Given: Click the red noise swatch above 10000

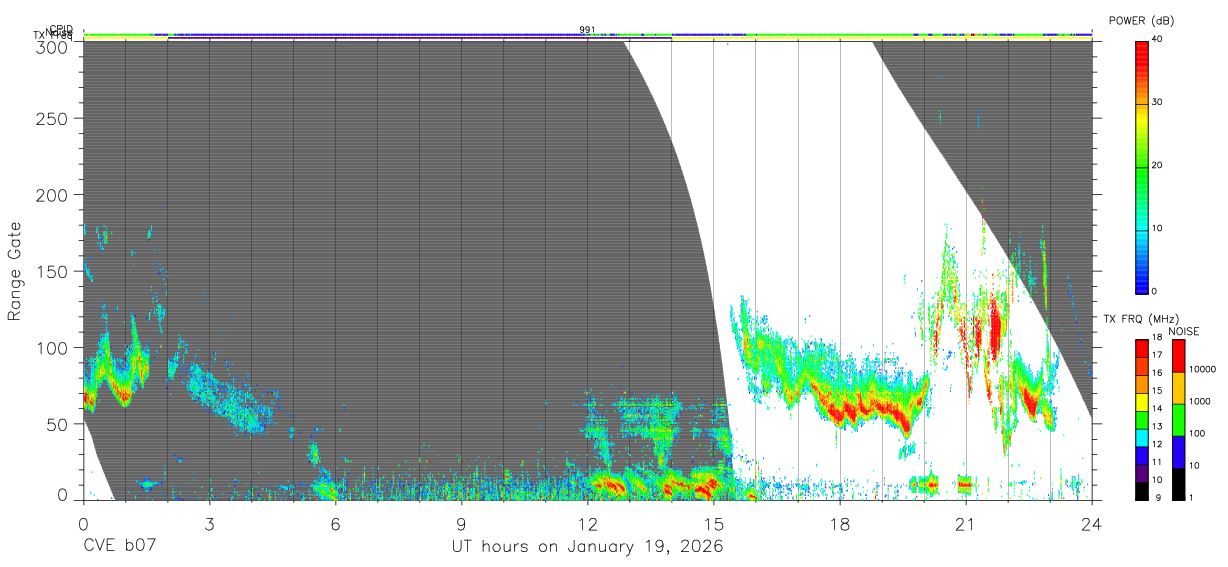Looking at the screenshot, I should [1179, 356].
